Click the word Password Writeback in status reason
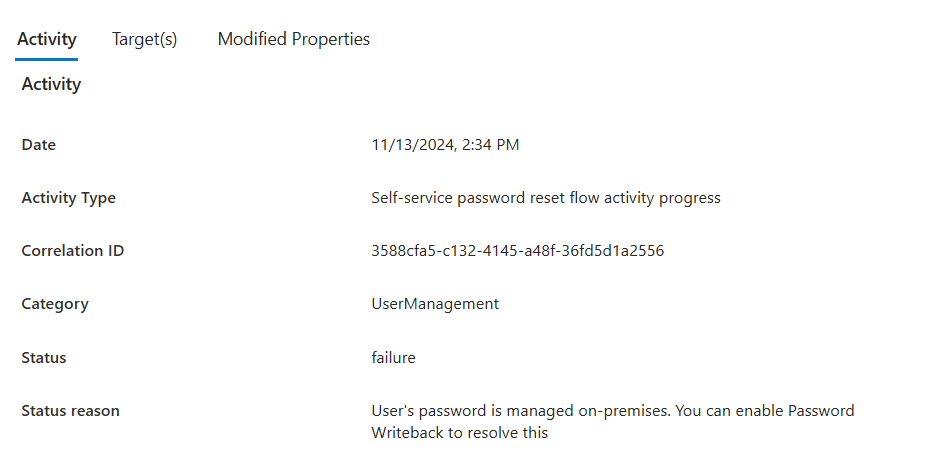The height and width of the screenshot is (469, 932). [821, 411]
